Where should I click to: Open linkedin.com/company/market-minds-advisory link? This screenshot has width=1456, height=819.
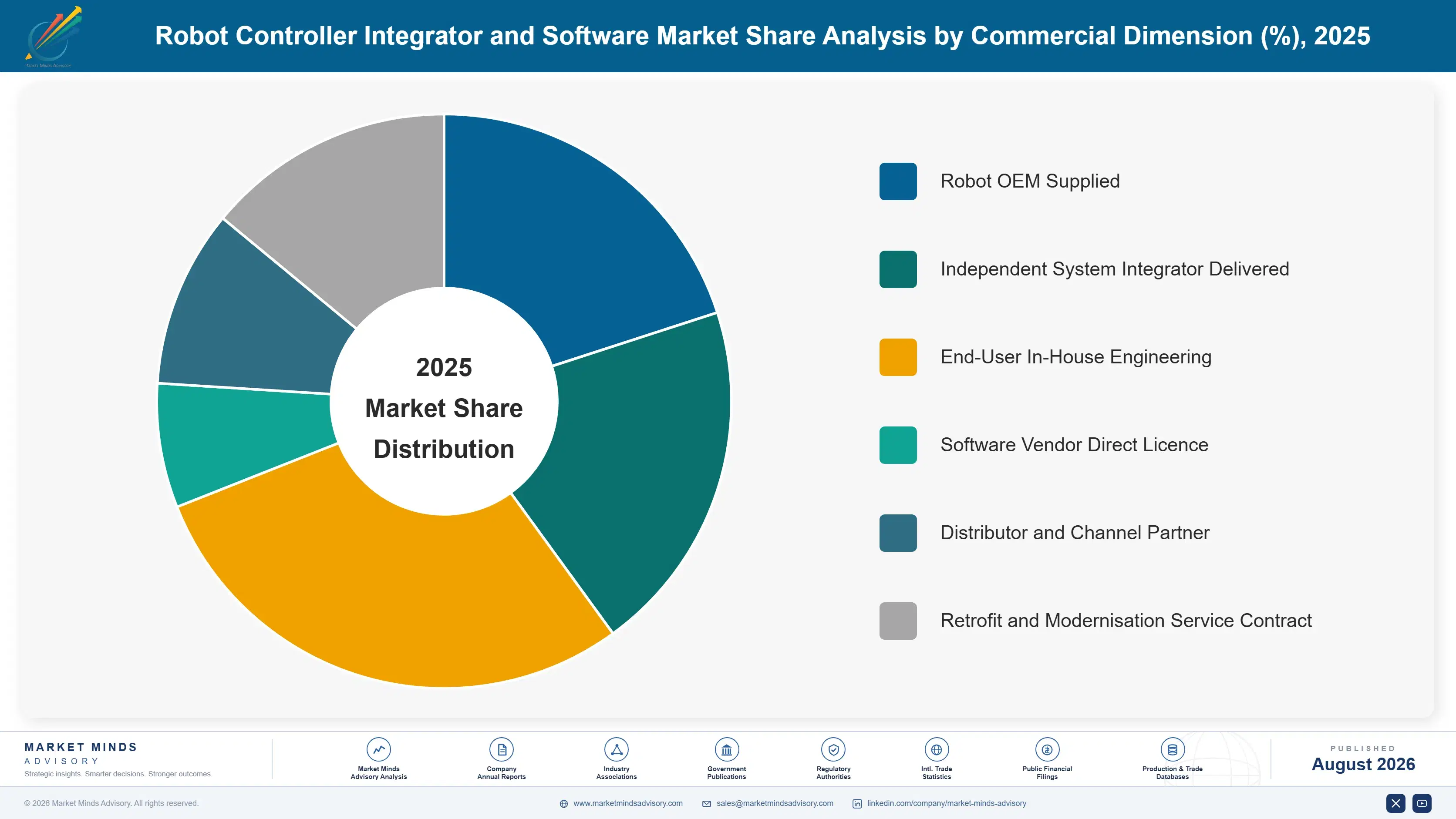point(947,803)
